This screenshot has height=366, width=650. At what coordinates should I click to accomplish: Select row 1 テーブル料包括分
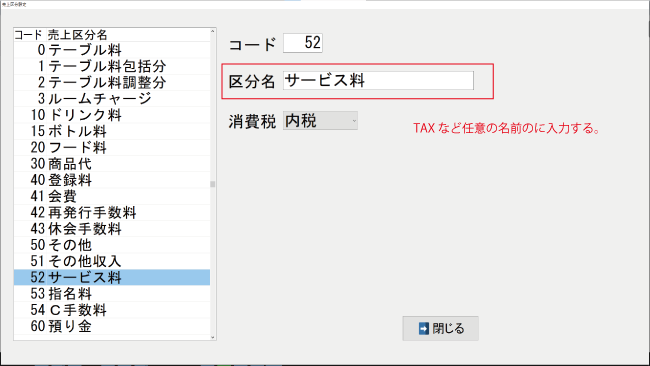(x=112, y=66)
